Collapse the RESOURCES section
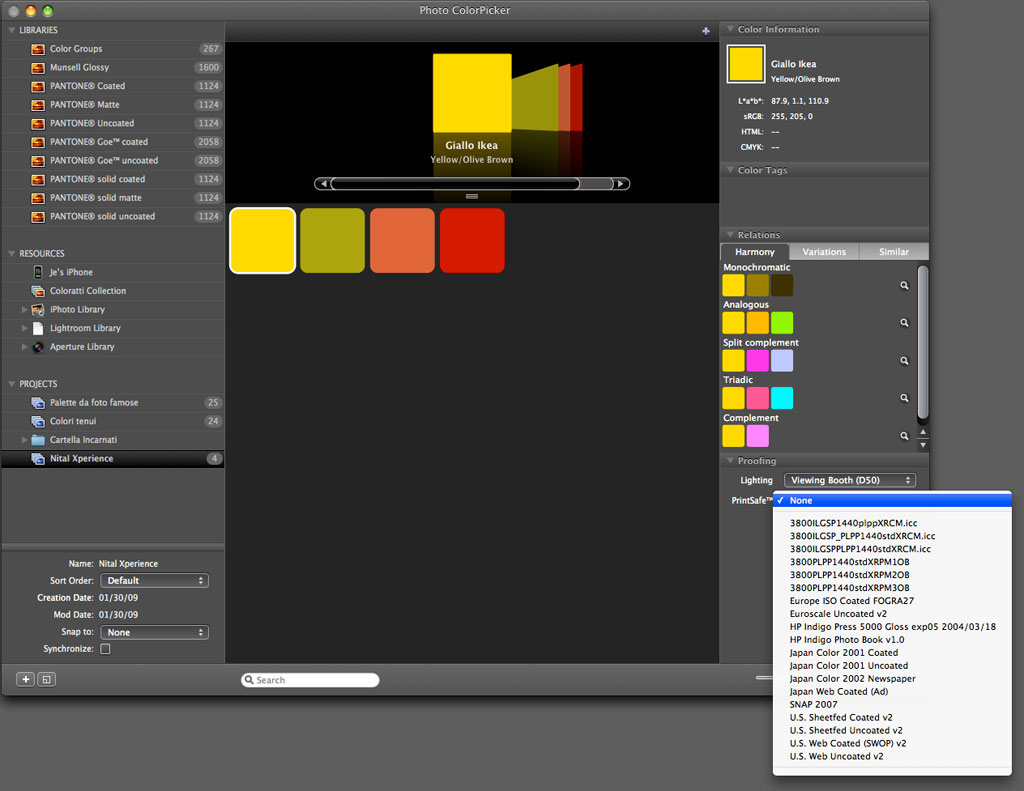Image resolution: width=1024 pixels, height=791 pixels. click(12, 253)
